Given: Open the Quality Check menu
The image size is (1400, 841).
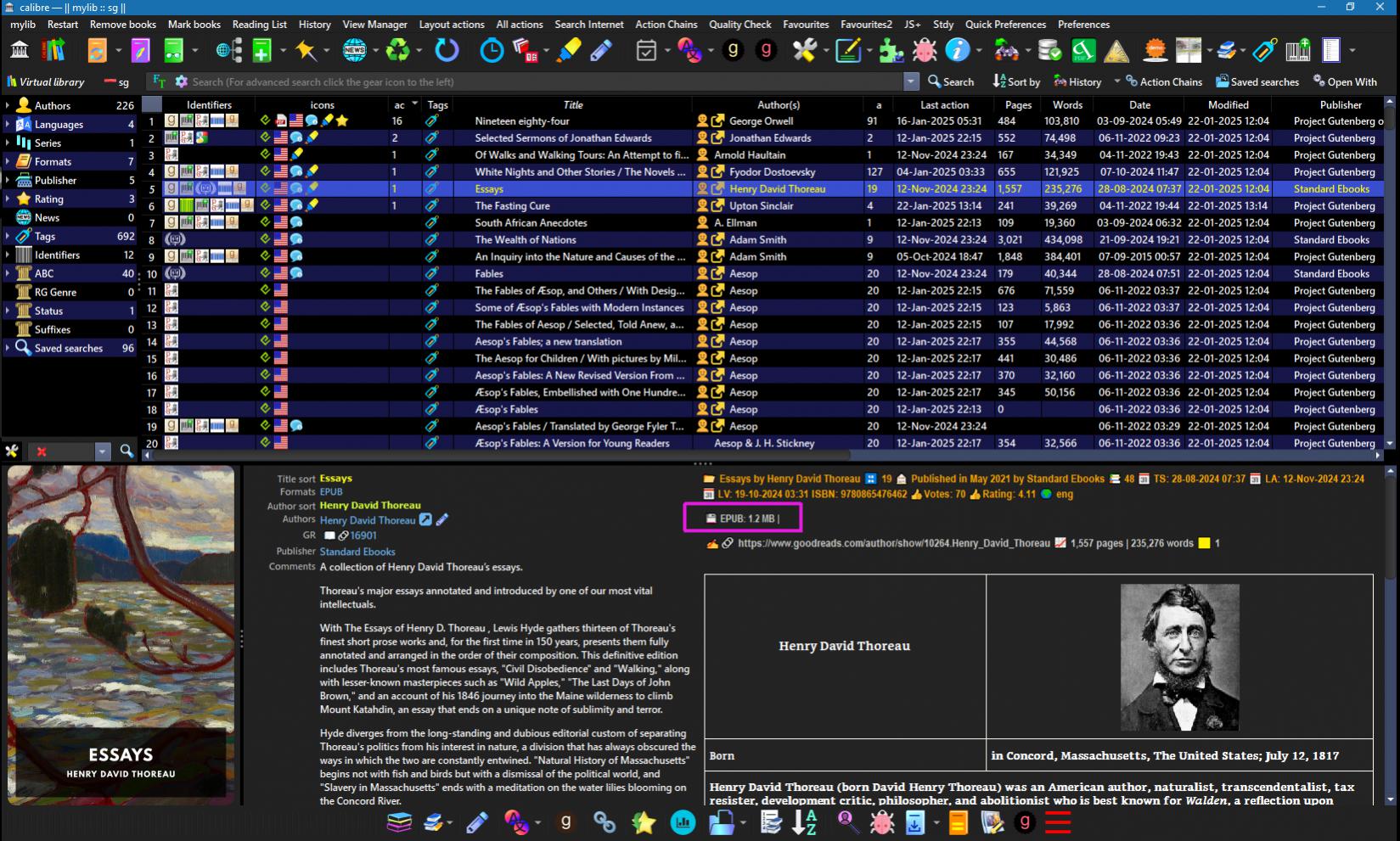Looking at the screenshot, I should click(x=740, y=25).
